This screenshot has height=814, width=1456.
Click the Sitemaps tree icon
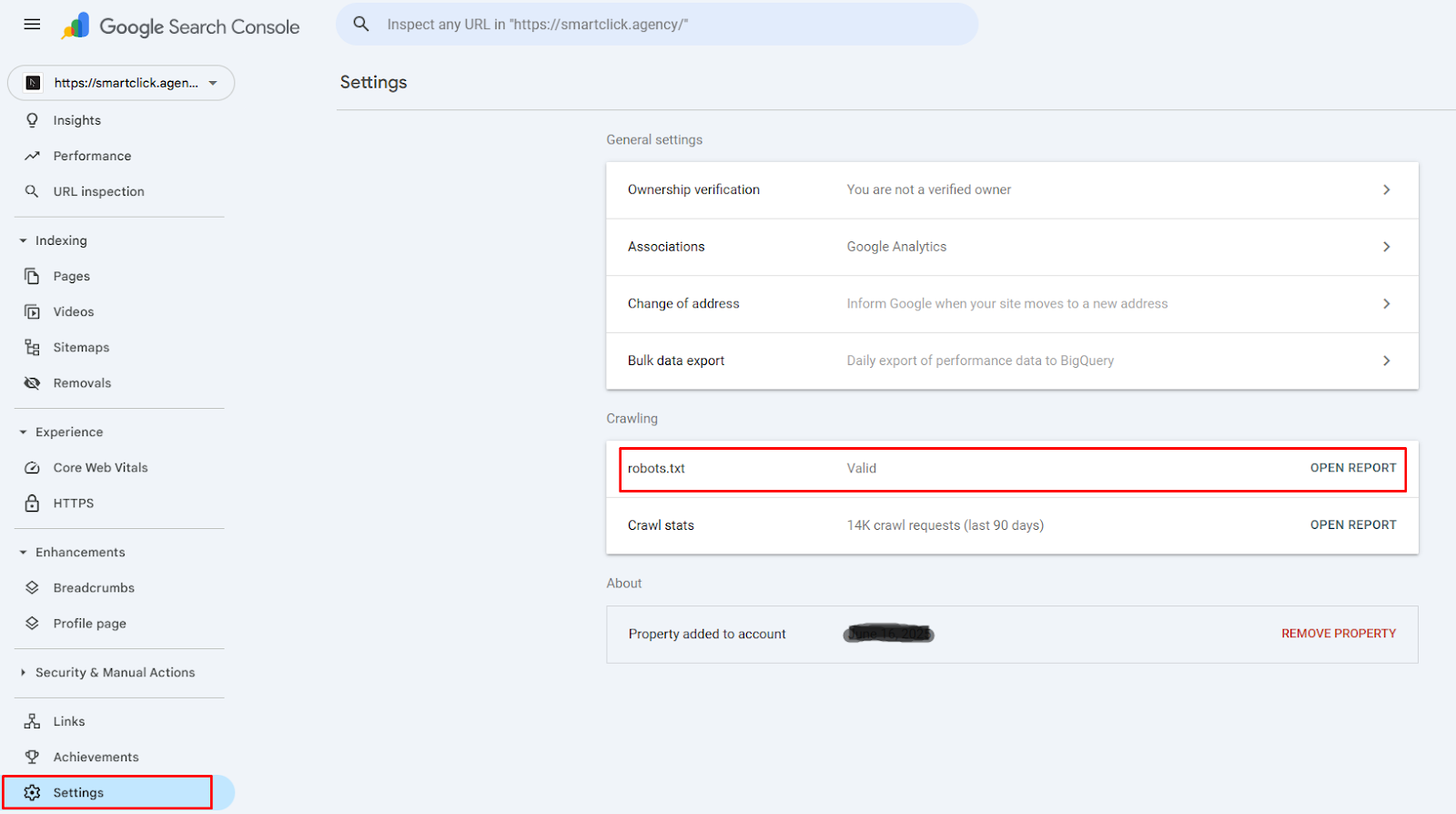pos(32,347)
